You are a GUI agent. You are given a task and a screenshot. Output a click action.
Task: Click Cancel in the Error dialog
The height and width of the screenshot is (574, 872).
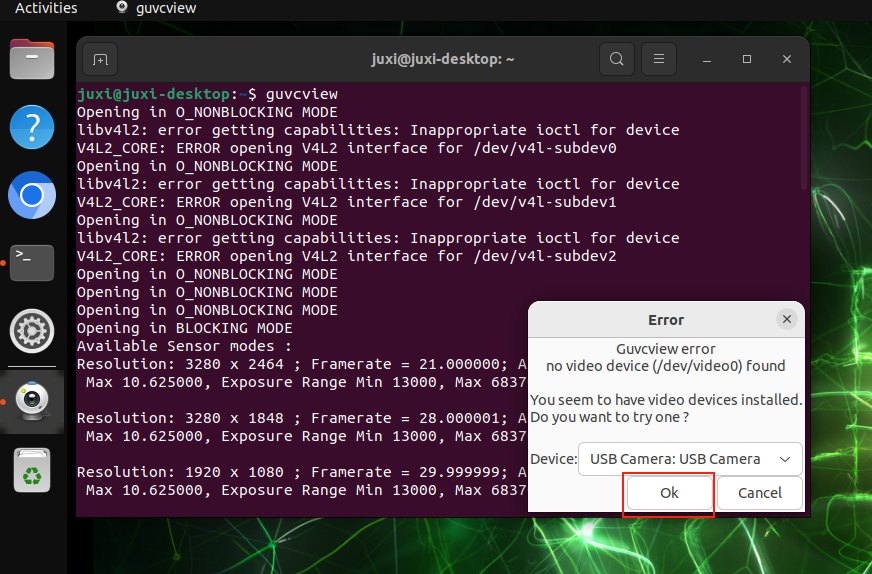click(x=760, y=493)
